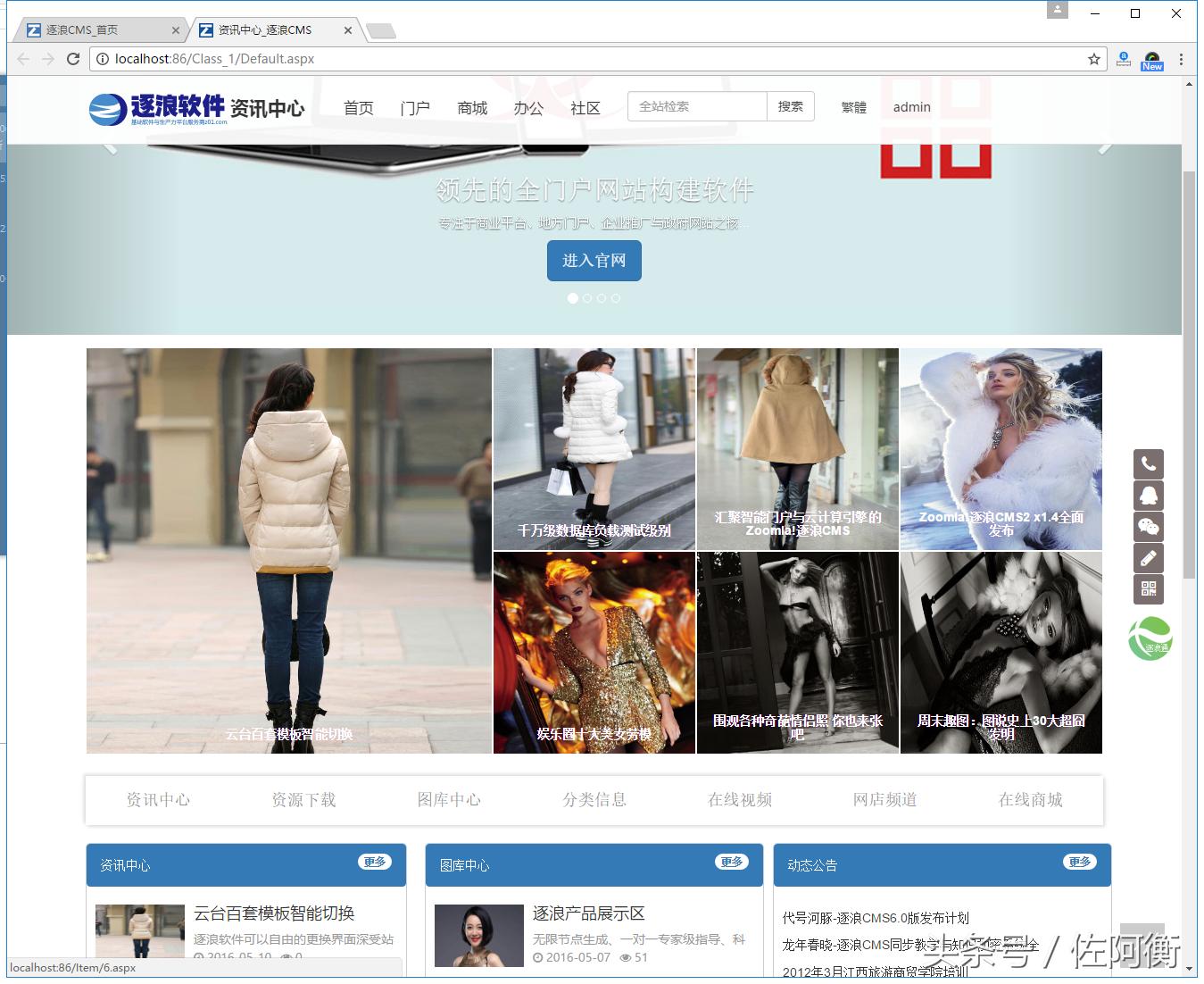Open the 首页 navigation item
This screenshot has height=984, width=1204.
tap(359, 108)
